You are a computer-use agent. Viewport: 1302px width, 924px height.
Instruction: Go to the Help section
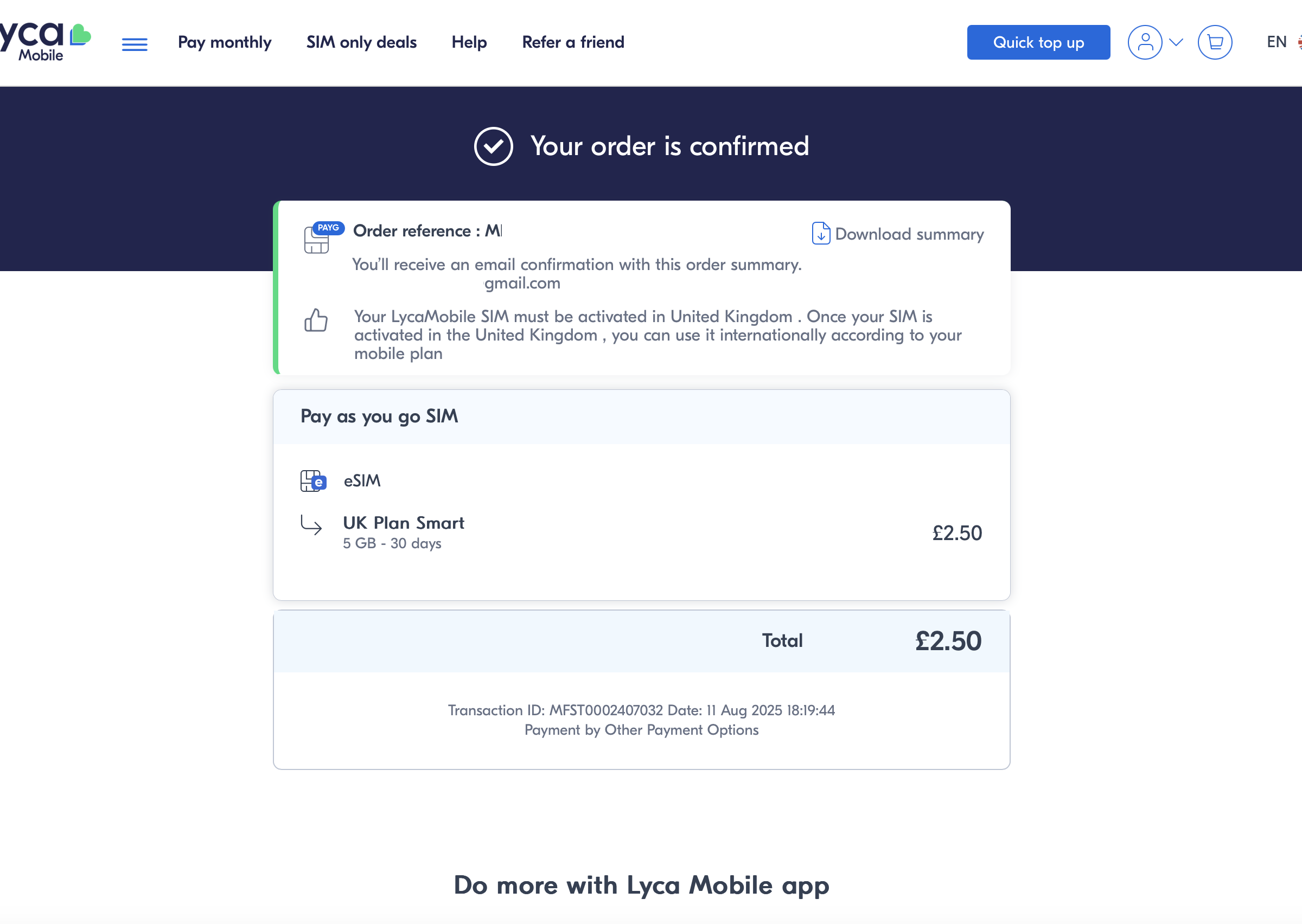point(468,42)
